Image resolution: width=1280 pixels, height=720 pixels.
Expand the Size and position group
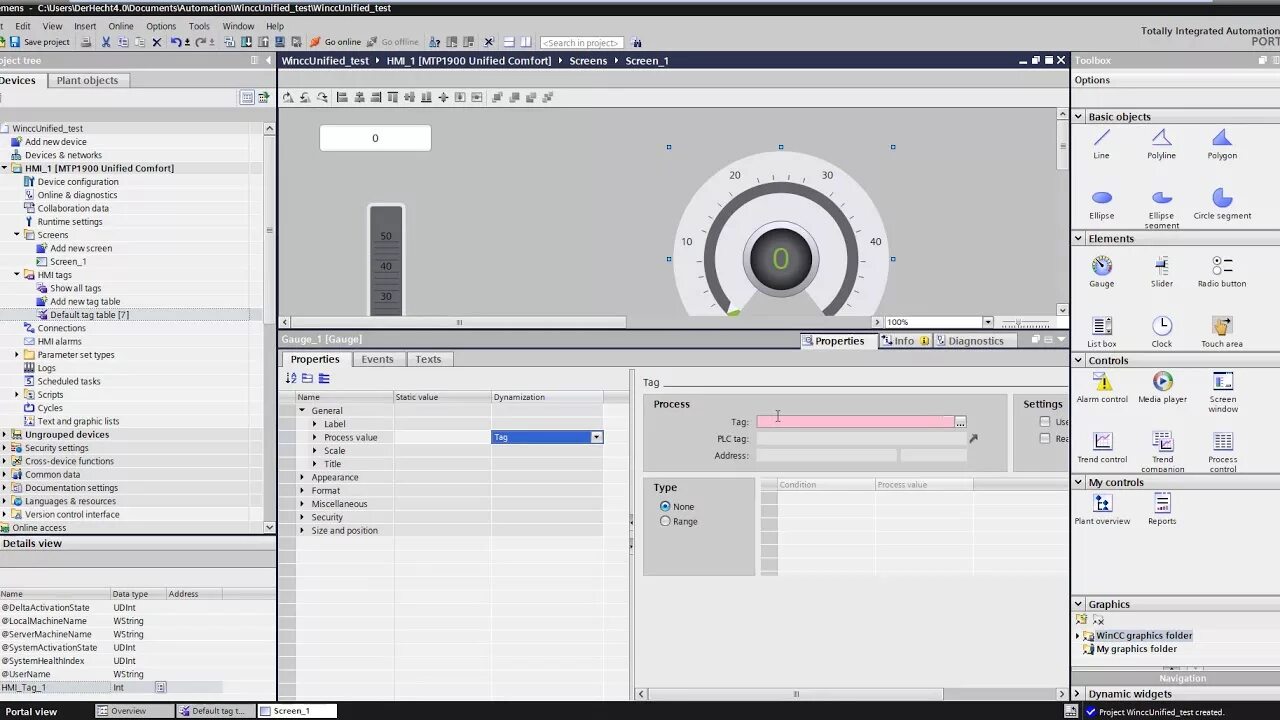pos(302,530)
